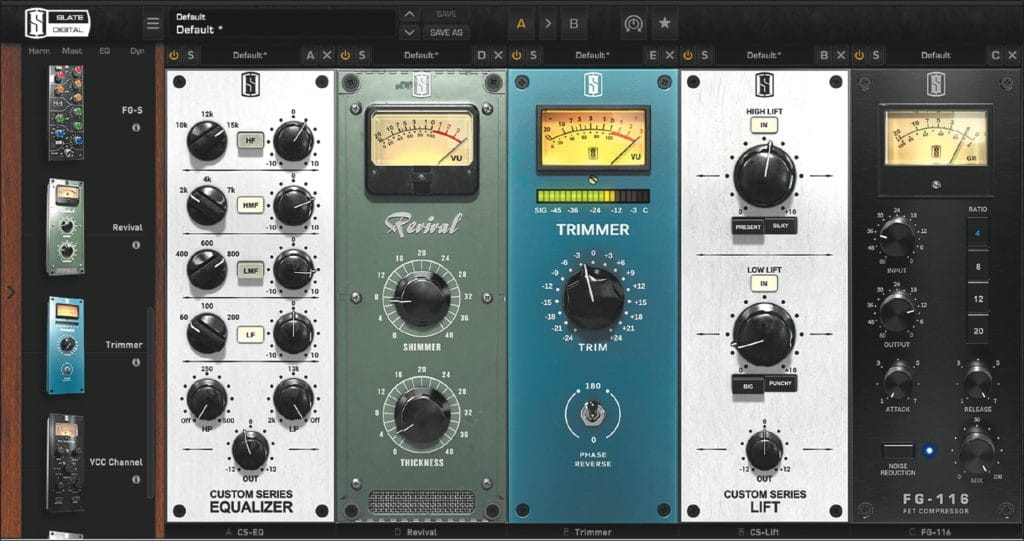Select the SILKY high lift mode

(780, 225)
